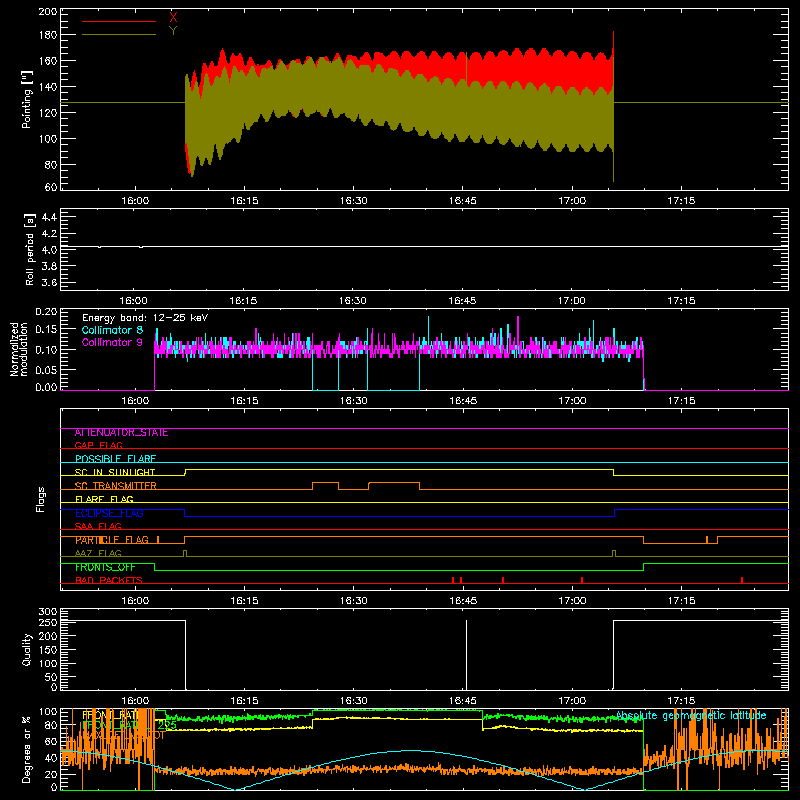800x800 pixels.
Task: Click the last BAD_PACKETS tick after 17:15
Action: point(742,580)
